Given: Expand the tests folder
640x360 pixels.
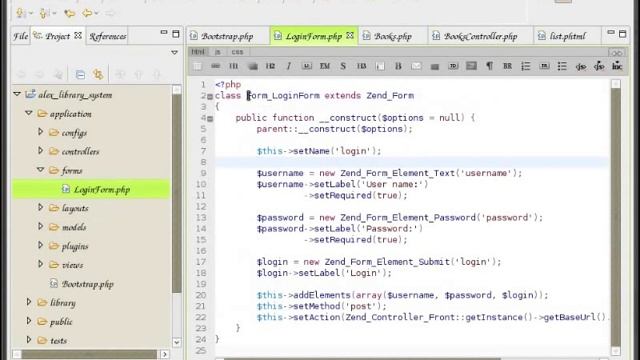Looking at the screenshot, I should [x=29, y=340].
